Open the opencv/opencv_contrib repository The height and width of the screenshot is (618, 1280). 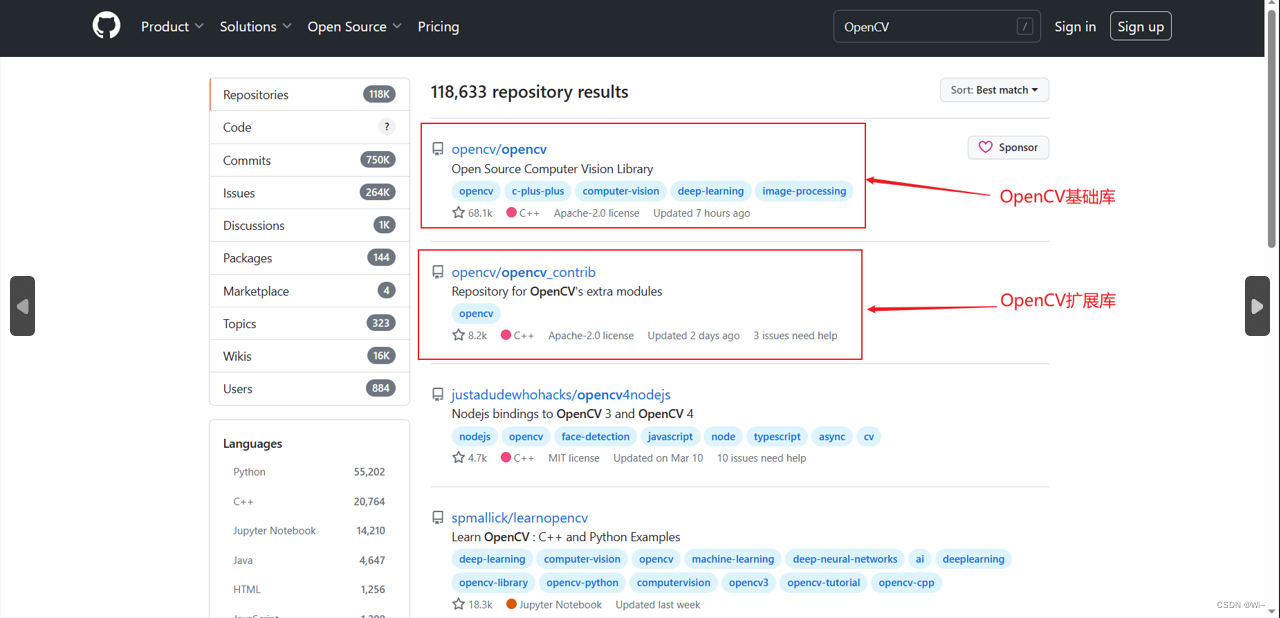[523, 272]
